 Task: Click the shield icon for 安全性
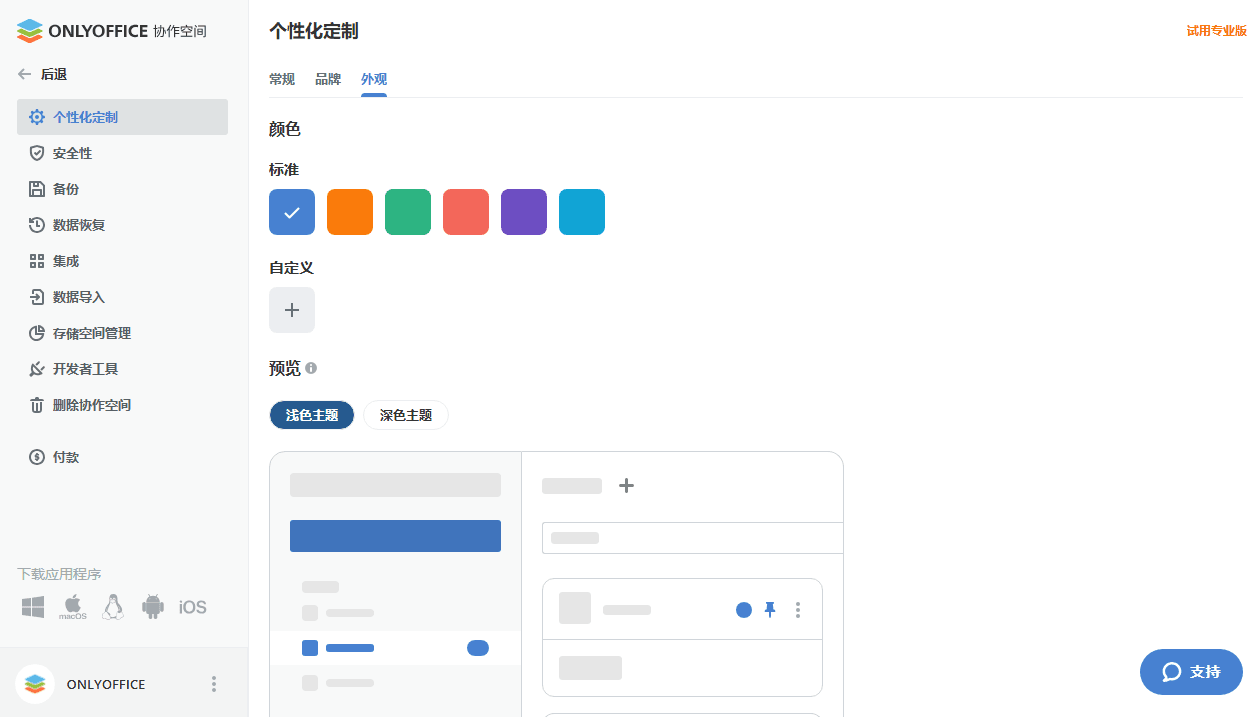(37, 153)
